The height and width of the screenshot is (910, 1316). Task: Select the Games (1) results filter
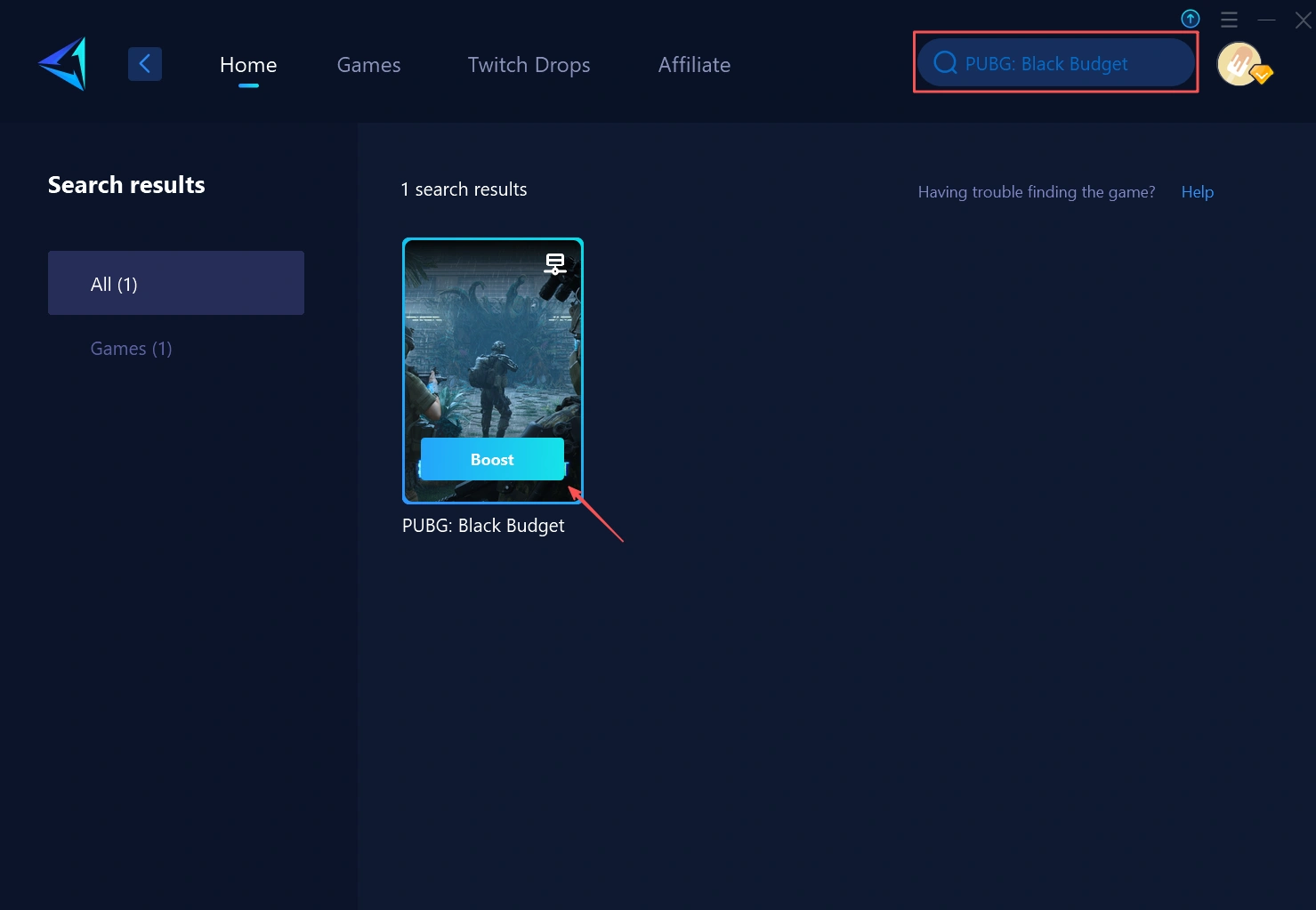(x=132, y=349)
